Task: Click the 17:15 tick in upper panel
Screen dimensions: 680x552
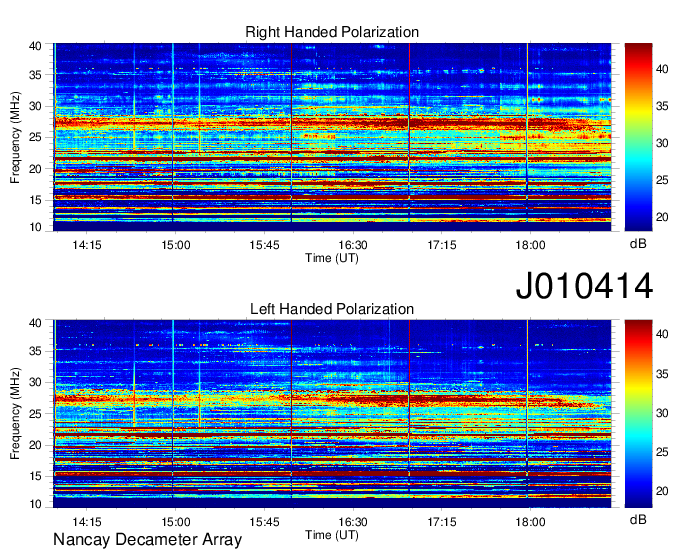Action: 441,245
